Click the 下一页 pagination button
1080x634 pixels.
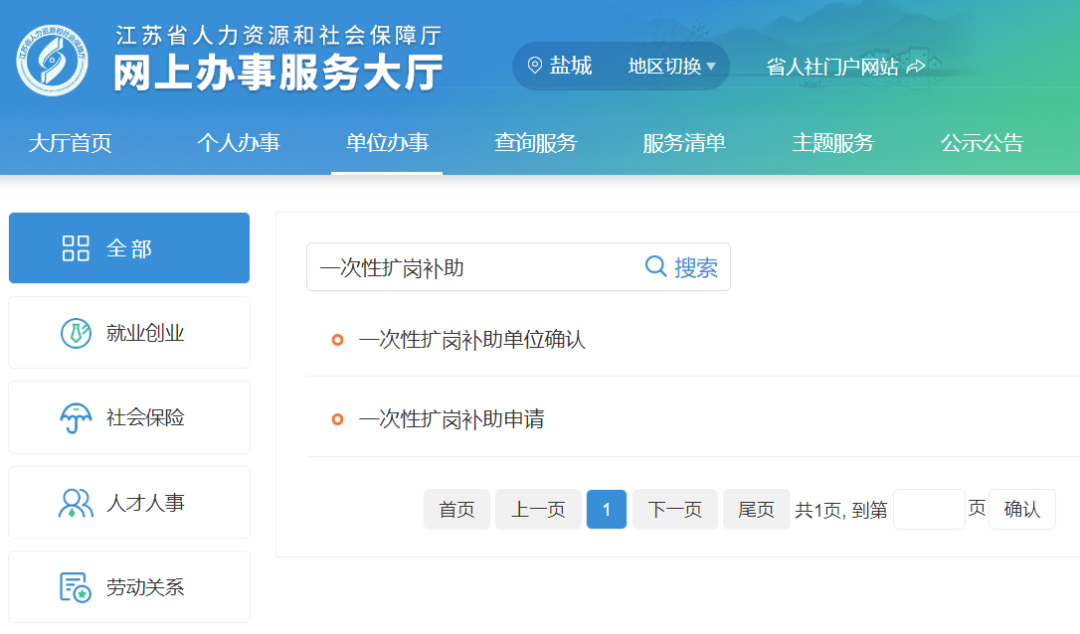pos(675,509)
